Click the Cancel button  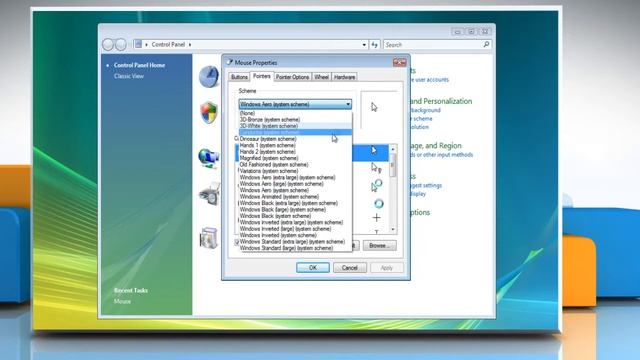350,268
